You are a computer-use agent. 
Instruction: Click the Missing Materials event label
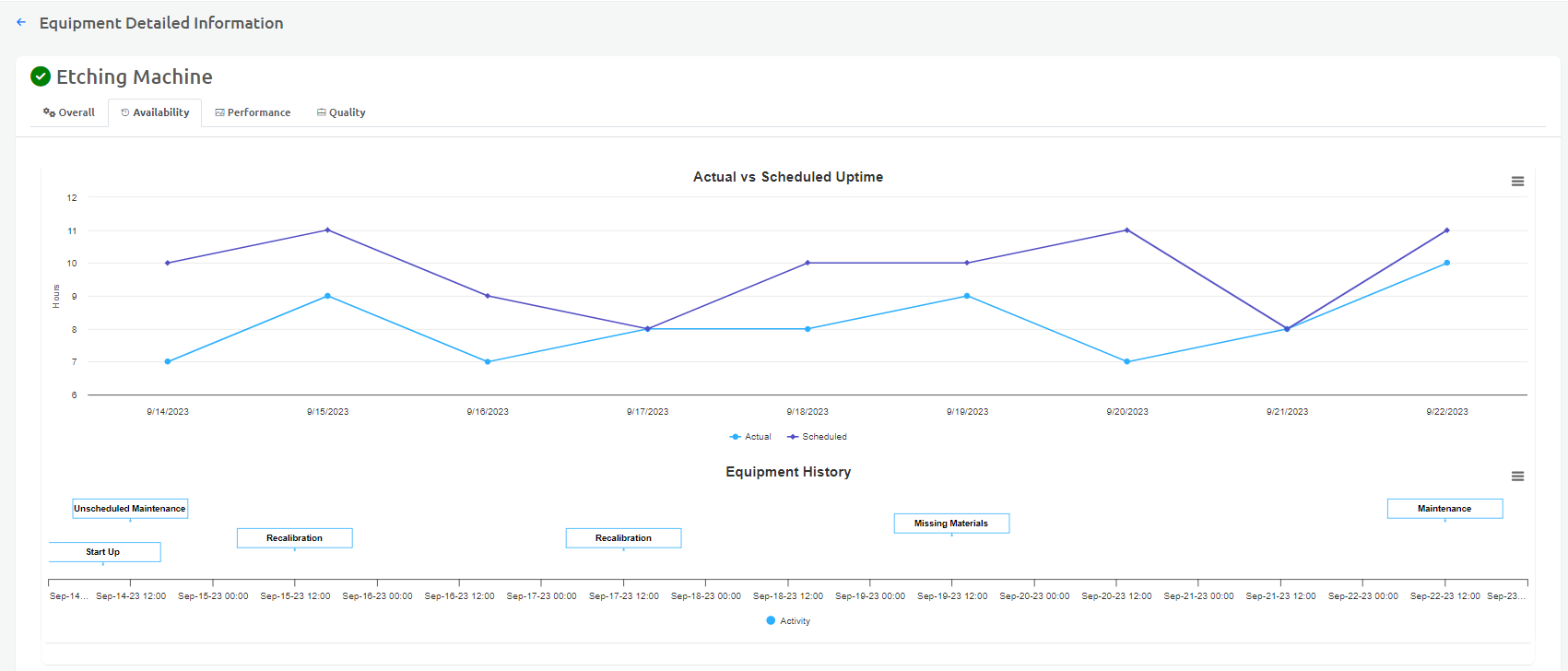(x=951, y=524)
